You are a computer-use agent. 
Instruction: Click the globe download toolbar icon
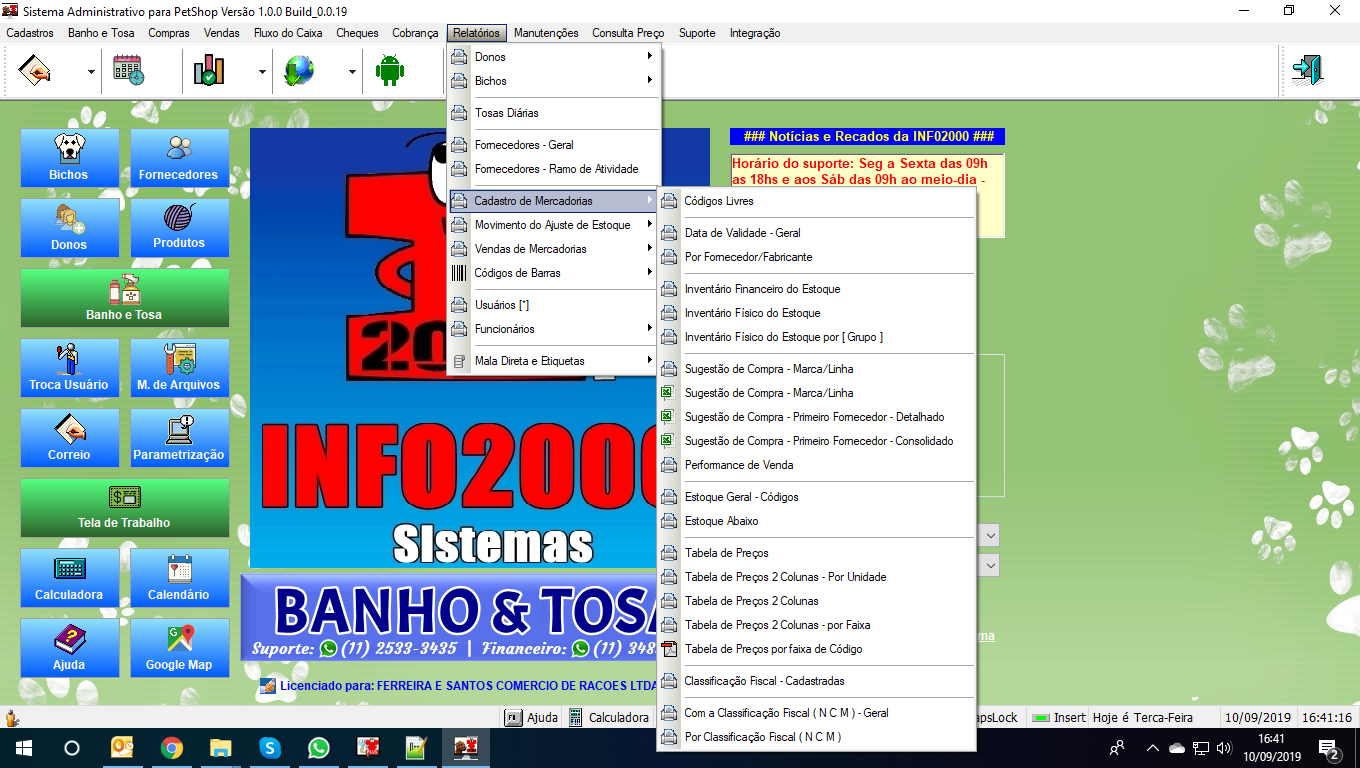click(x=299, y=71)
